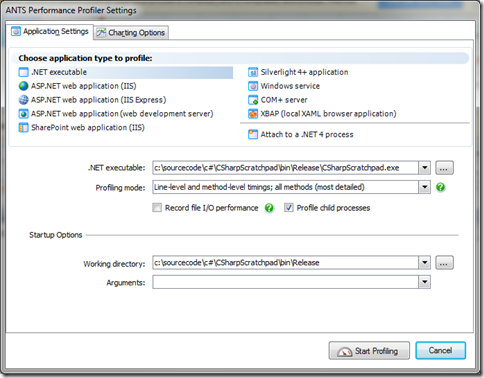Open help icon beside Record file I/O performance
Image resolution: width=484 pixels, height=378 pixels.
click(x=269, y=208)
